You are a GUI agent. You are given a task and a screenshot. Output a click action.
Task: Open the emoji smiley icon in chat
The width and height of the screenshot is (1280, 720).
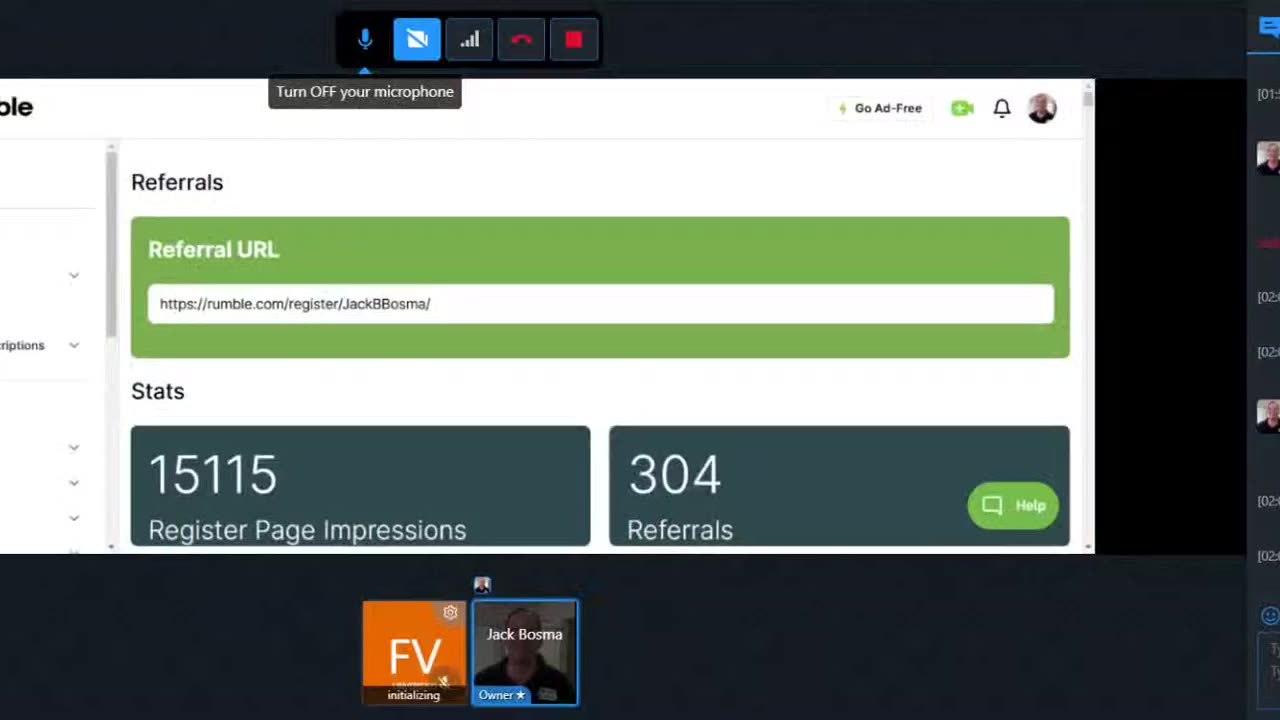pyautogui.click(x=1270, y=616)
